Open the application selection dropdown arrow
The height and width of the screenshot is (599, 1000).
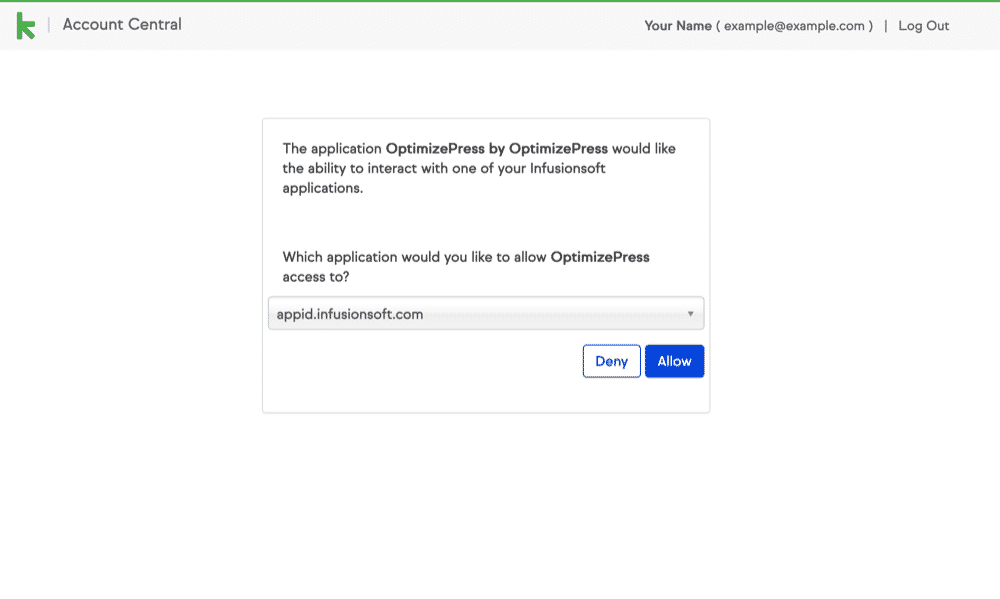coord(690,314)
